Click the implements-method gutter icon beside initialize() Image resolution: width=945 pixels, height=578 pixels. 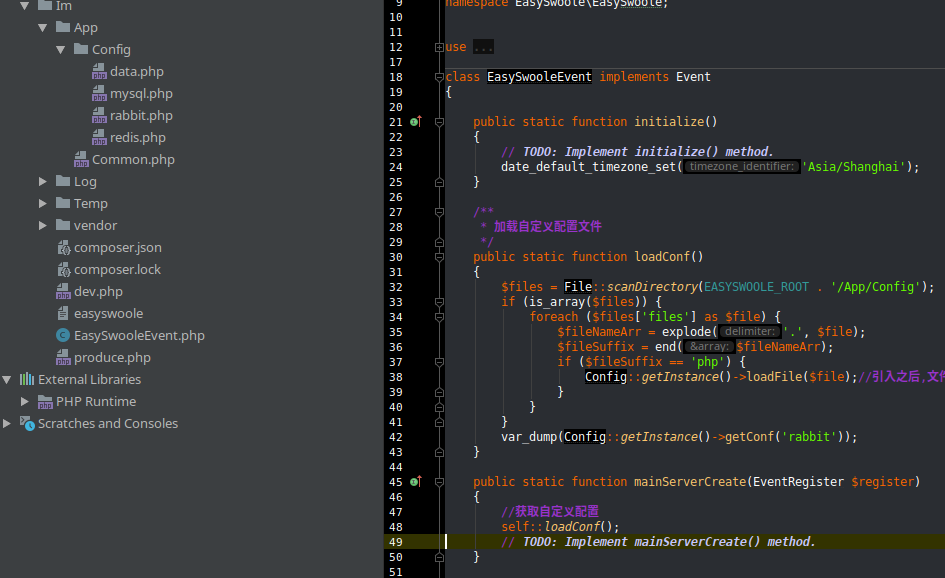416,122
